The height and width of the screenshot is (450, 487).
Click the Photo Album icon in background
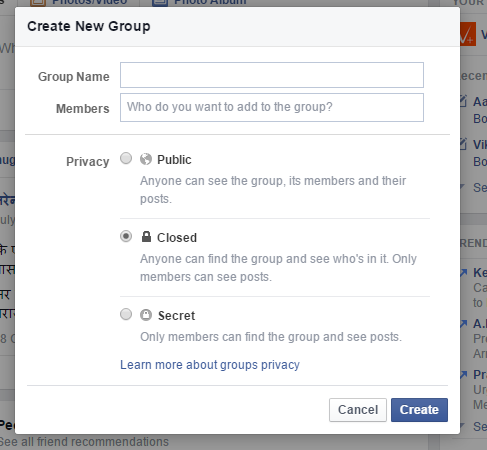(x=160, y=3)
